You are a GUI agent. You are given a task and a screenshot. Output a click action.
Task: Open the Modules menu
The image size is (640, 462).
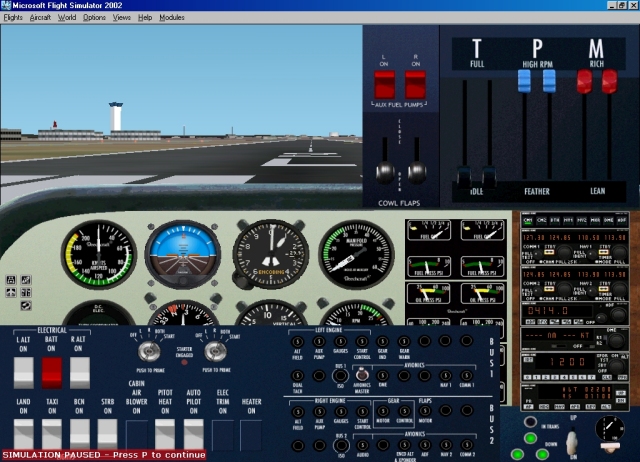pyautogui.click(x=172, y=18)
